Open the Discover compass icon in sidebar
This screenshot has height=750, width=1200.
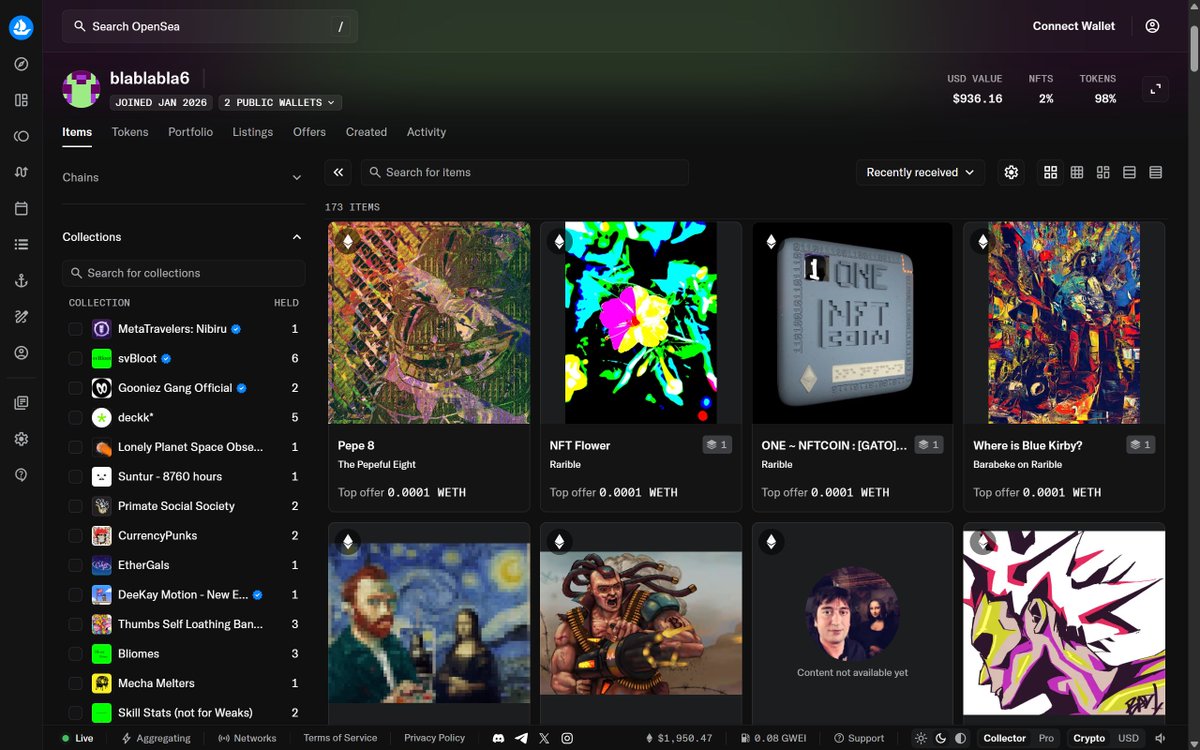coord(21,64)
